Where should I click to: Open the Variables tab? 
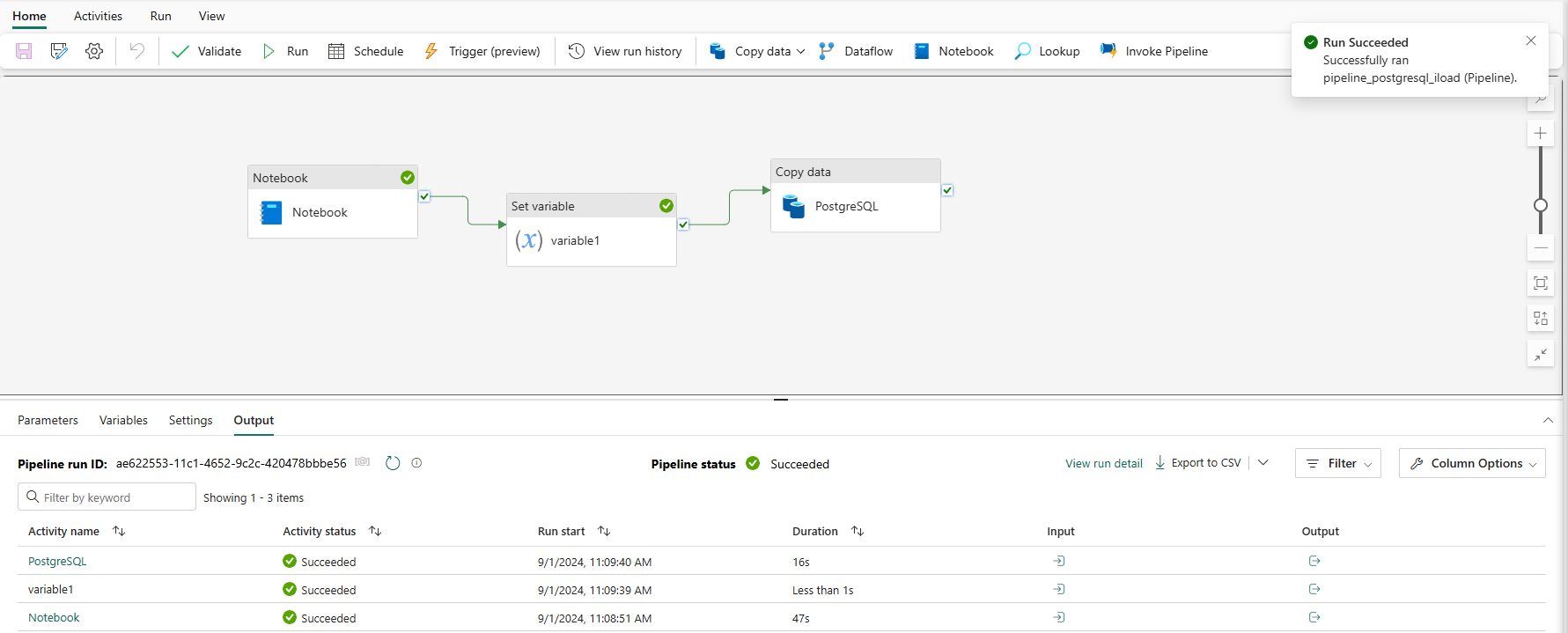(x=123, y=420)
